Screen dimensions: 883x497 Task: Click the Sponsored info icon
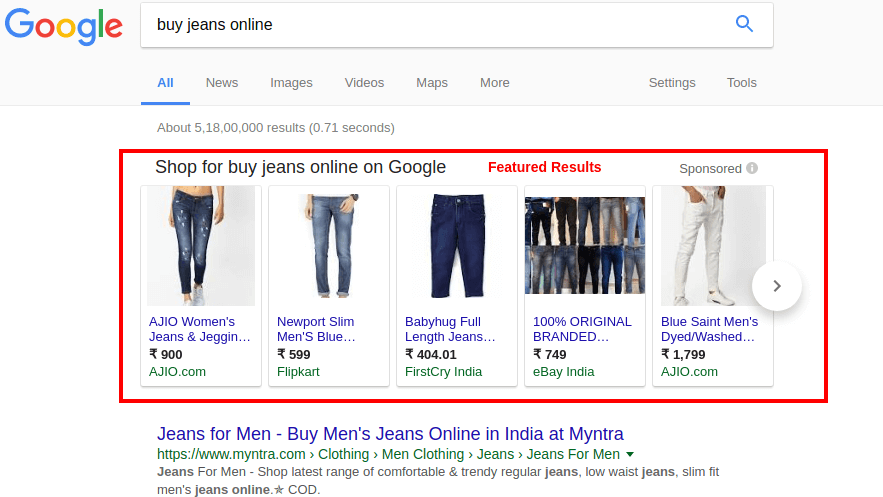click(x=752, y=168)
